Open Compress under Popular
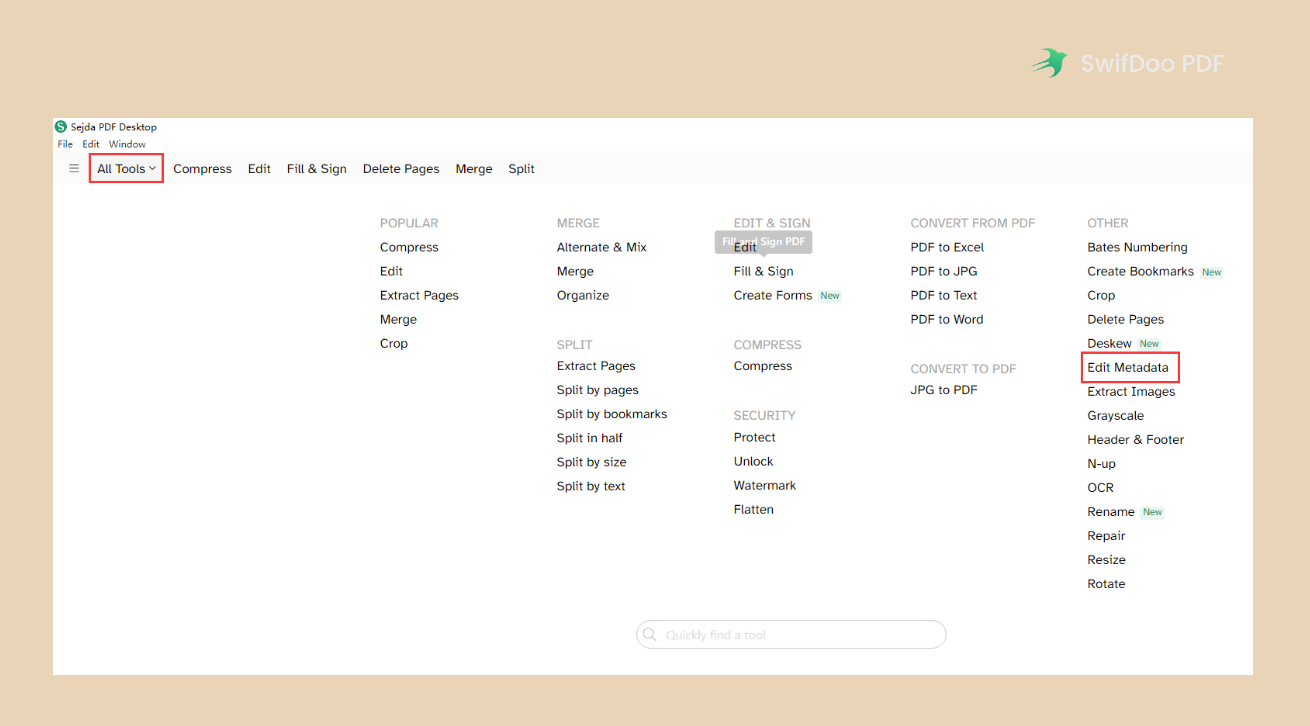This screenshot has height=726, width=1310. click(409, 247)
